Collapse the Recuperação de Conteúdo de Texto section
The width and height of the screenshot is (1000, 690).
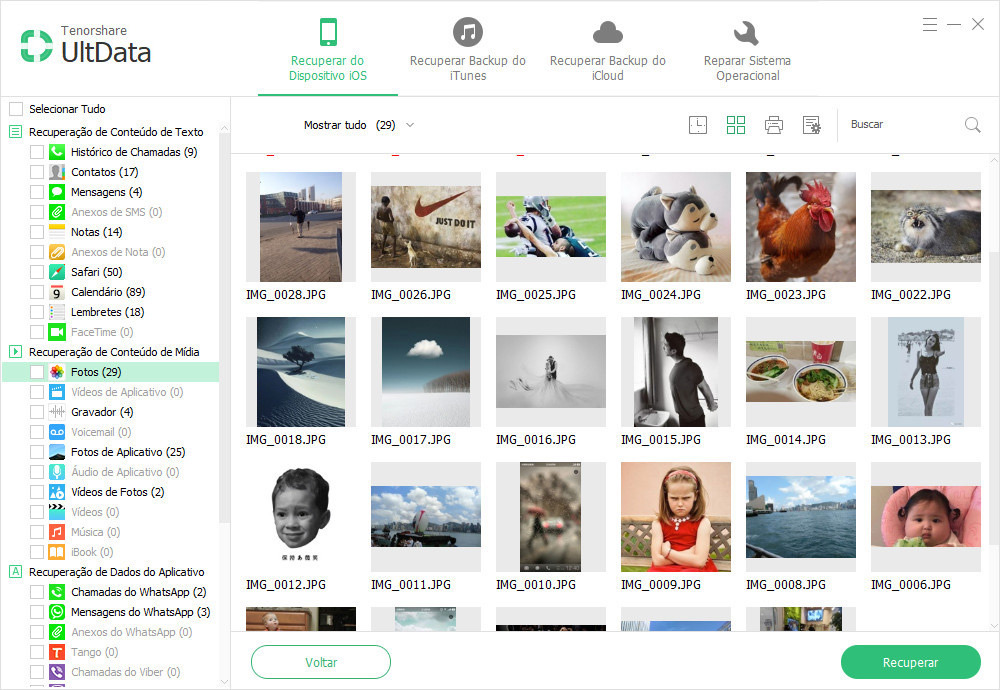(16, 132)
